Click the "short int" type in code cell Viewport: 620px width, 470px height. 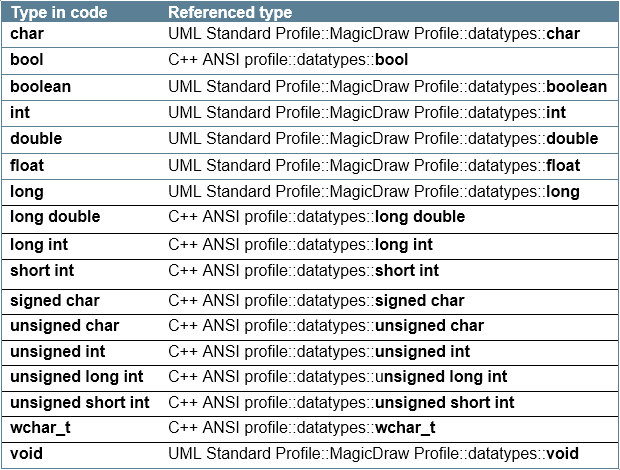click(42, 271)
